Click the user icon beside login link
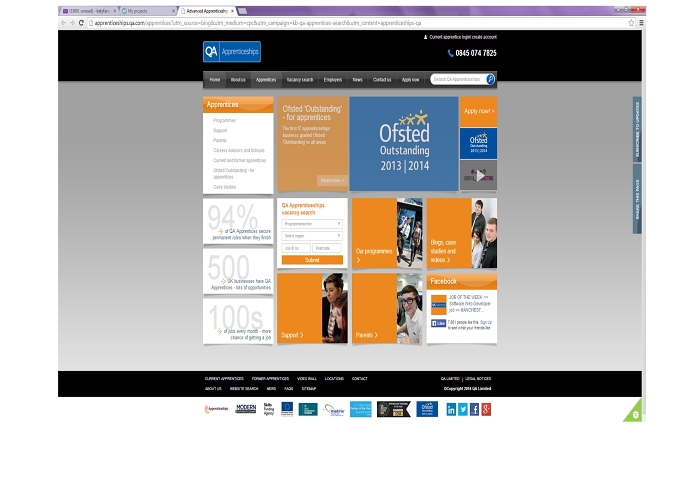 click(425, 37)
